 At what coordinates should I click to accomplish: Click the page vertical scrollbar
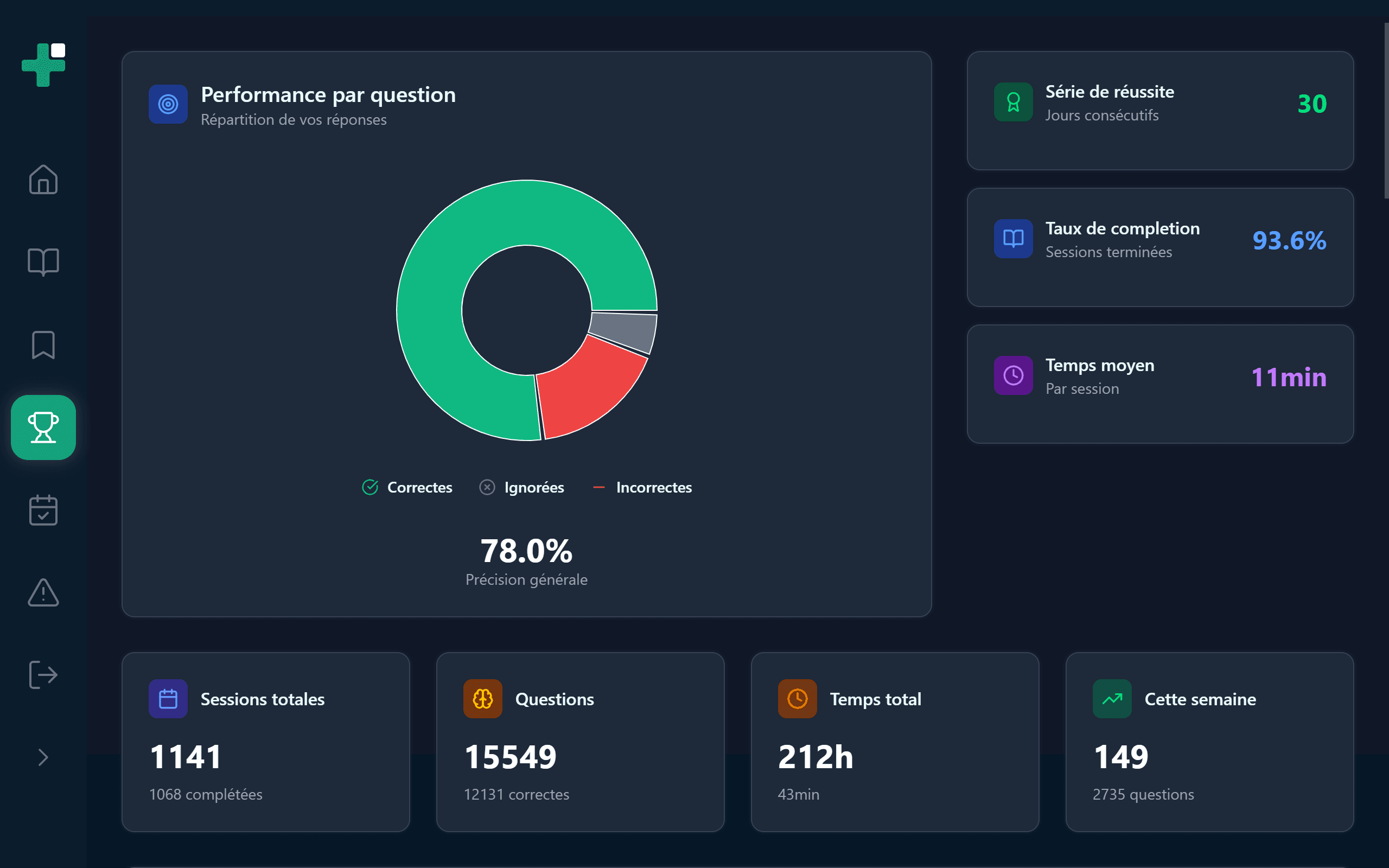point(1386,109)
